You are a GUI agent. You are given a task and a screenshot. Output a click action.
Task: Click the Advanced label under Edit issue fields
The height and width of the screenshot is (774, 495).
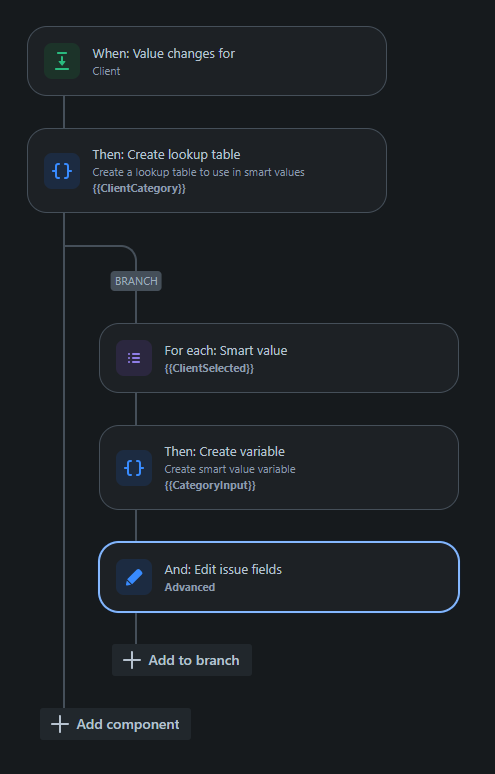190,587
